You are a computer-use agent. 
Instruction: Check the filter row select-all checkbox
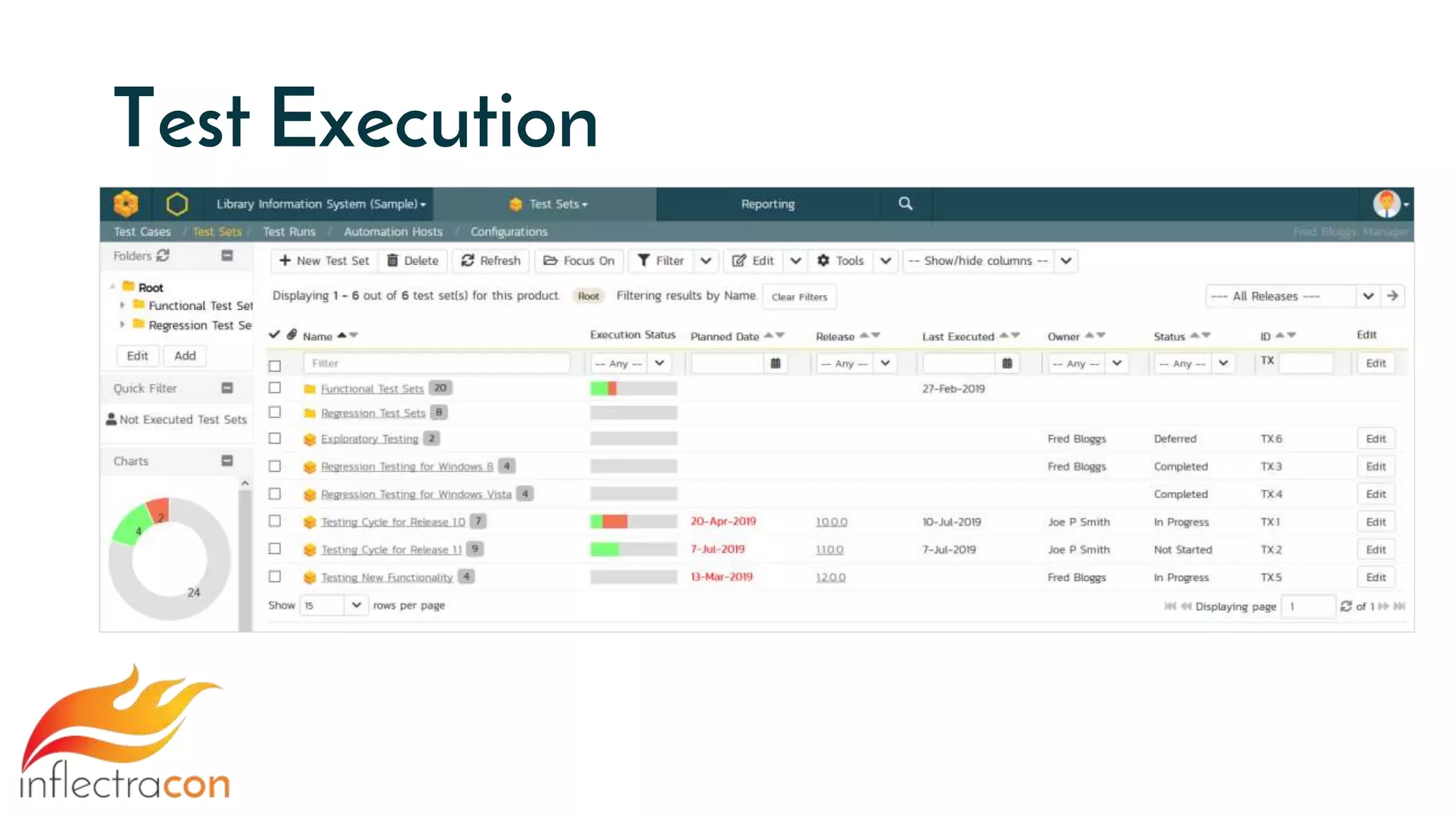pos(274,365)
